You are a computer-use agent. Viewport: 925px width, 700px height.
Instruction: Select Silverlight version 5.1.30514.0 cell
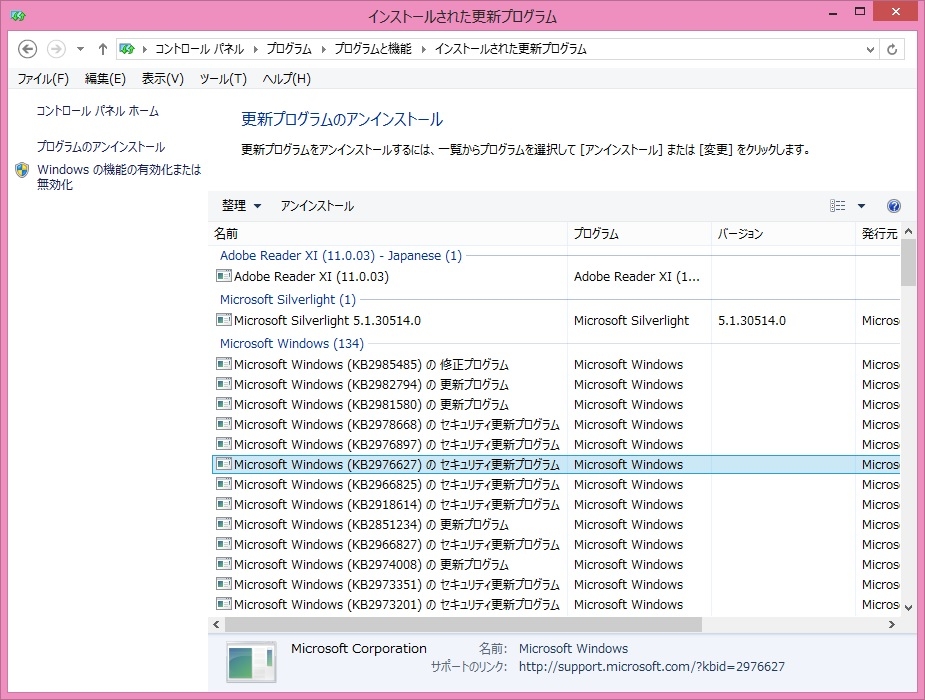(x=752, y=321)
